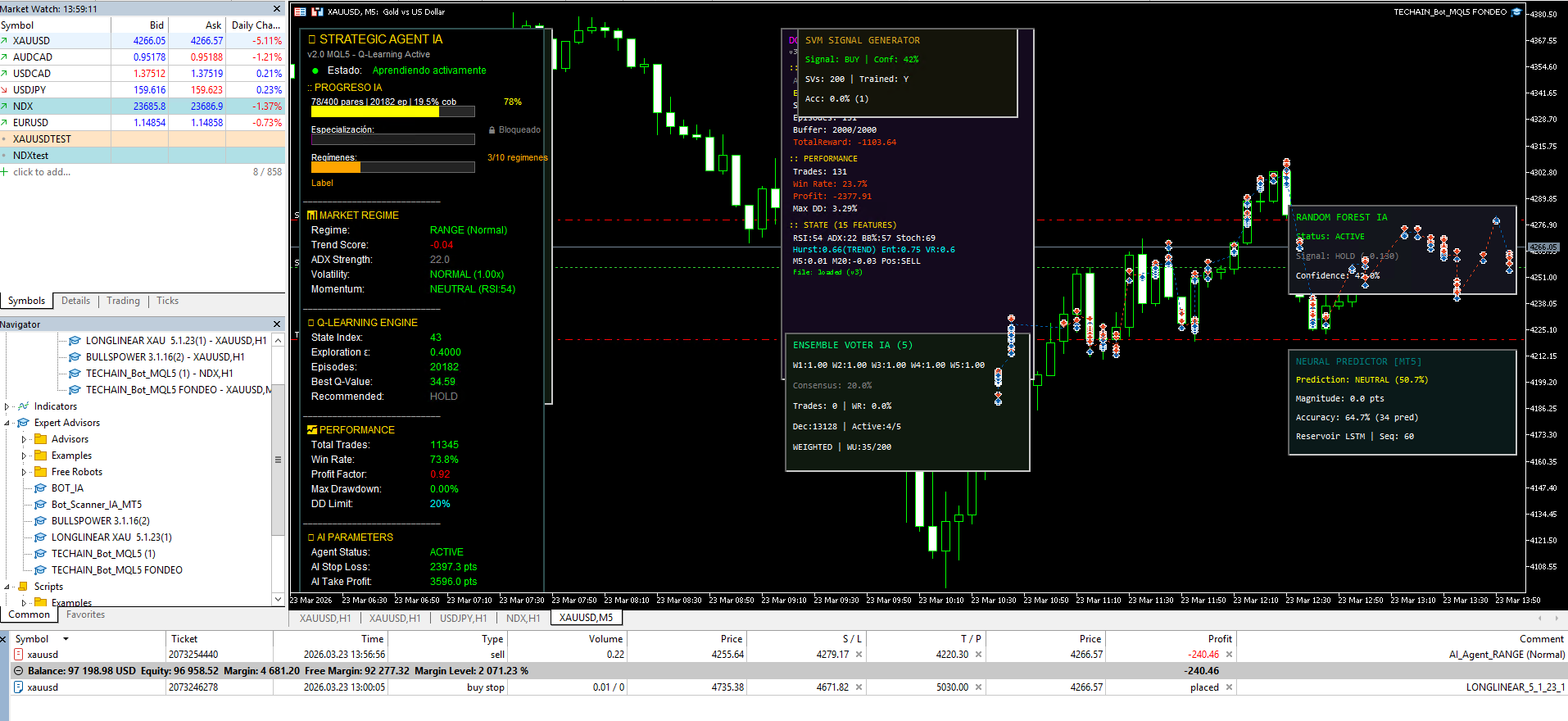Click the expert advisor hat icon at chart top-right
The width and height of the screenshot is (1568, 721).
tap(1516, 12)
